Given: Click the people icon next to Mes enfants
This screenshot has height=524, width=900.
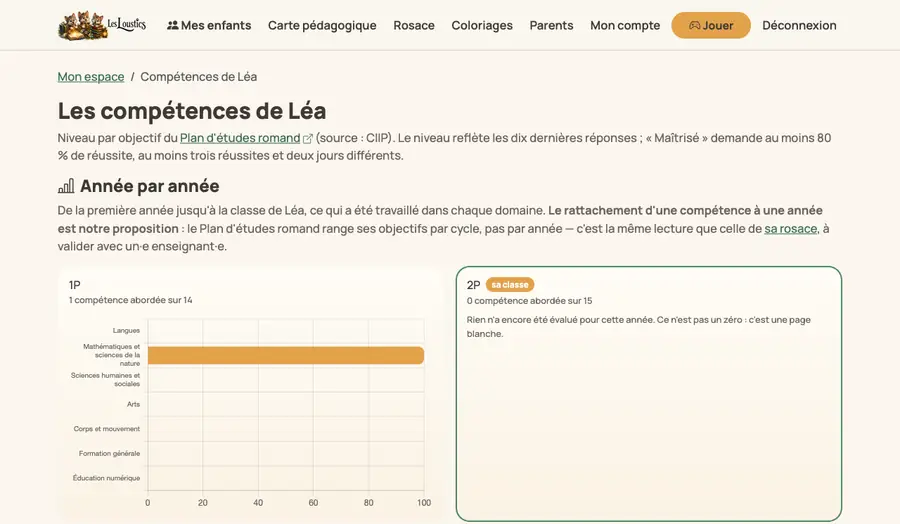Looking at the screenshot, I should pyautogui.click(x=172, y=25).
